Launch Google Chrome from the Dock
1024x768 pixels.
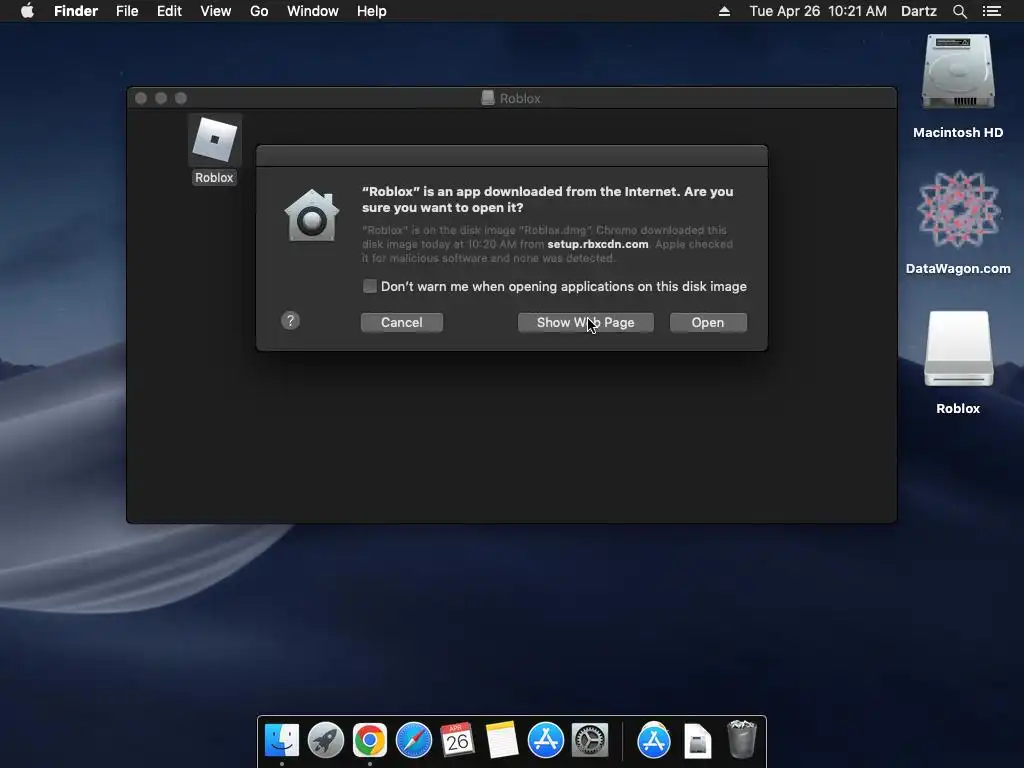[x=370, y=740]
